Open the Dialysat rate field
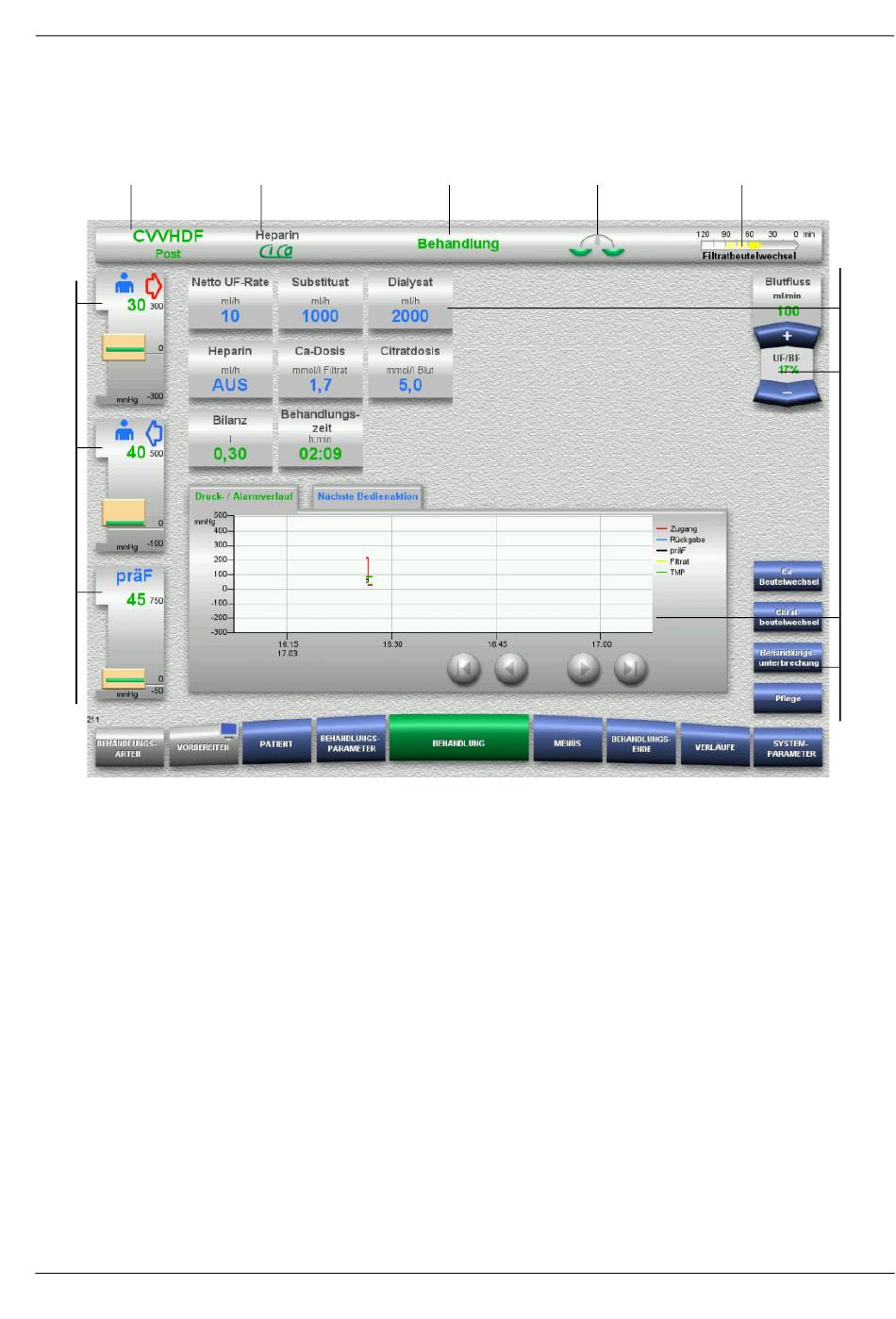The image size is (896, 1319). point(410,303)
